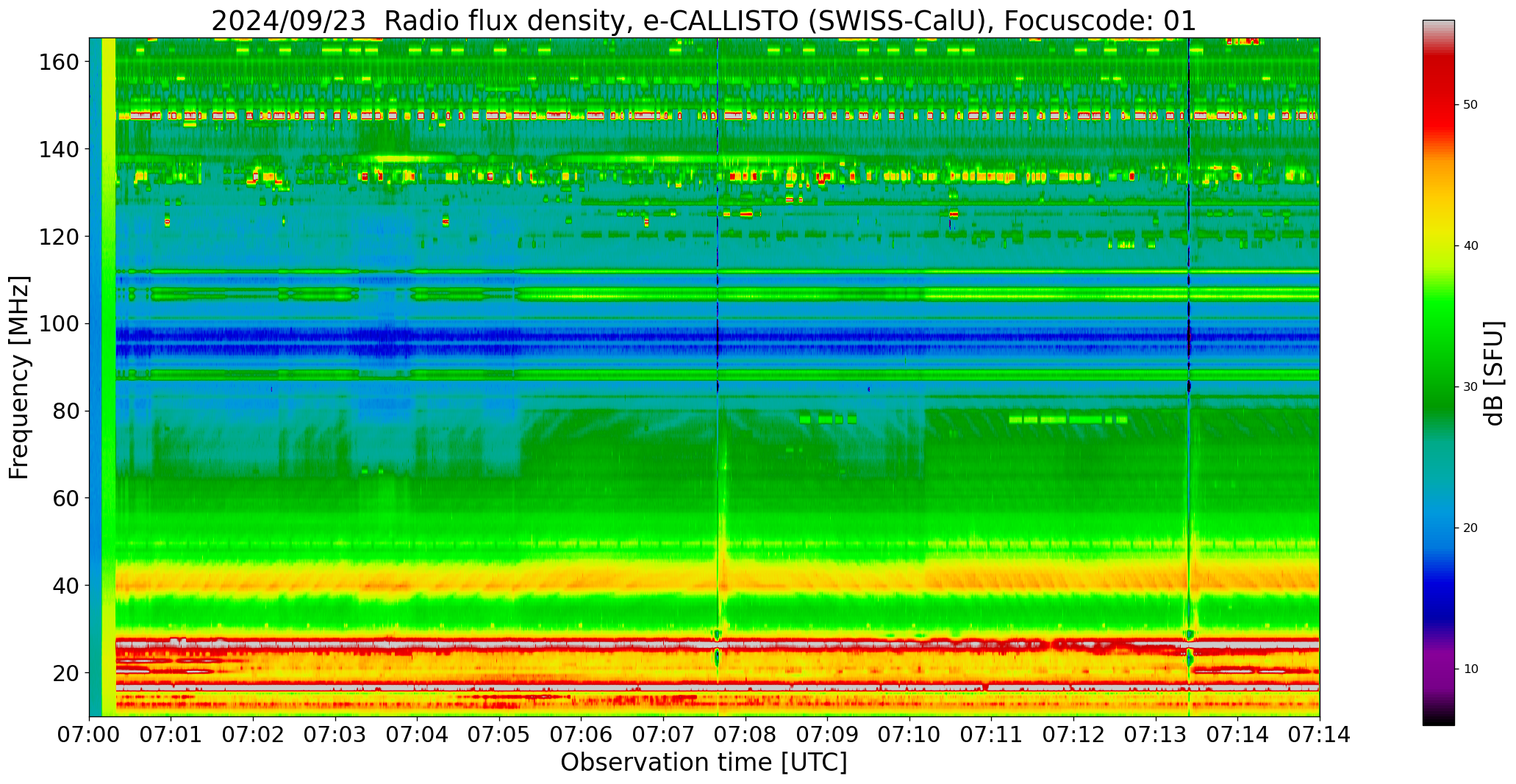Screen dimensions: 1516x784
Task: Click the 'dB [SFU]' colorbar label
Action: tap(1493, 373)
